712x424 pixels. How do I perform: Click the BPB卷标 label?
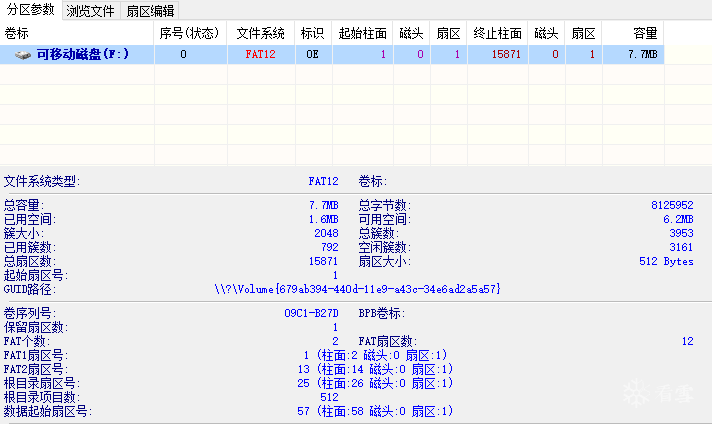click(x=381, y=313)
